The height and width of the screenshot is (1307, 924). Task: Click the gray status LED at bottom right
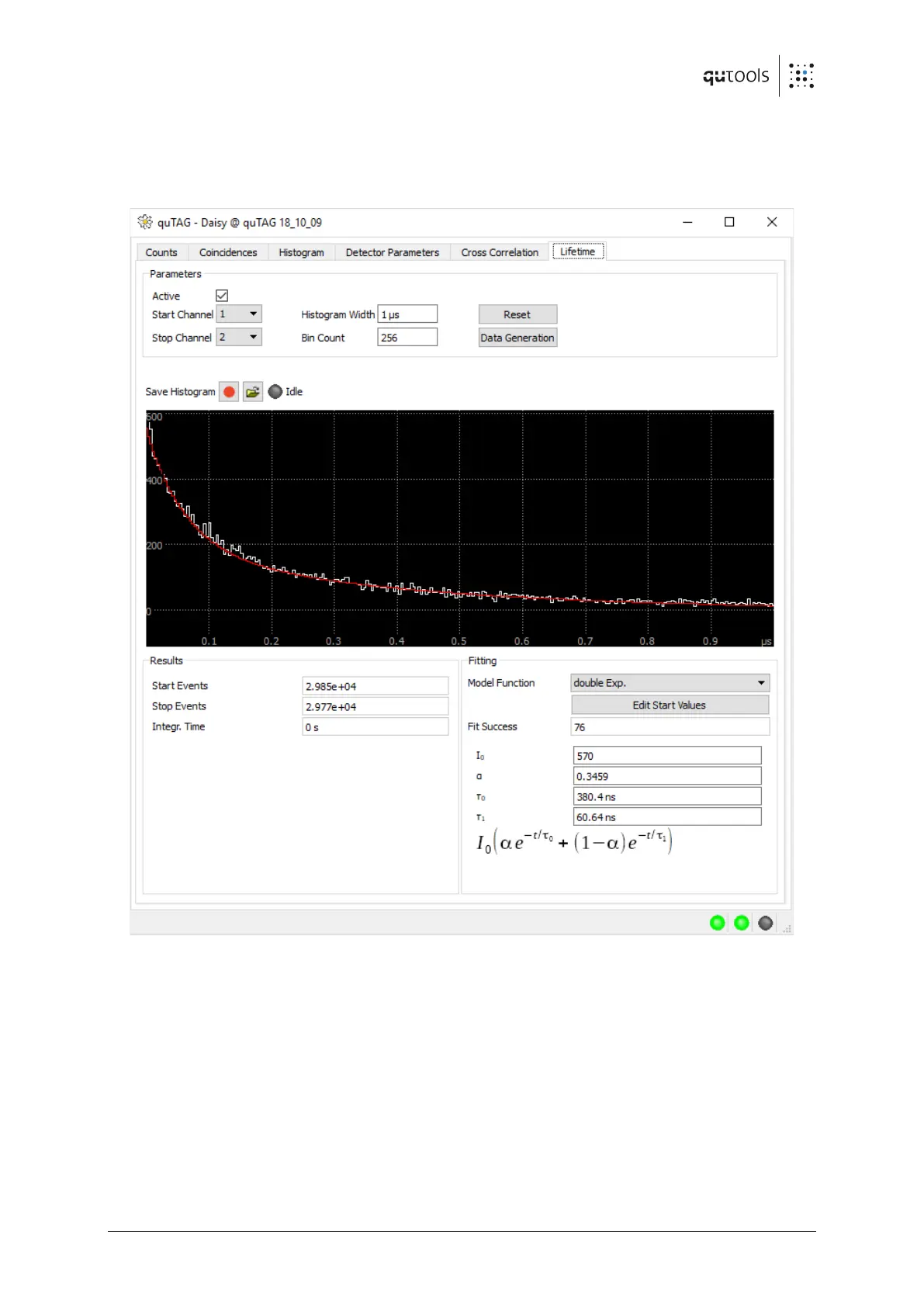(x=766, y=923)
